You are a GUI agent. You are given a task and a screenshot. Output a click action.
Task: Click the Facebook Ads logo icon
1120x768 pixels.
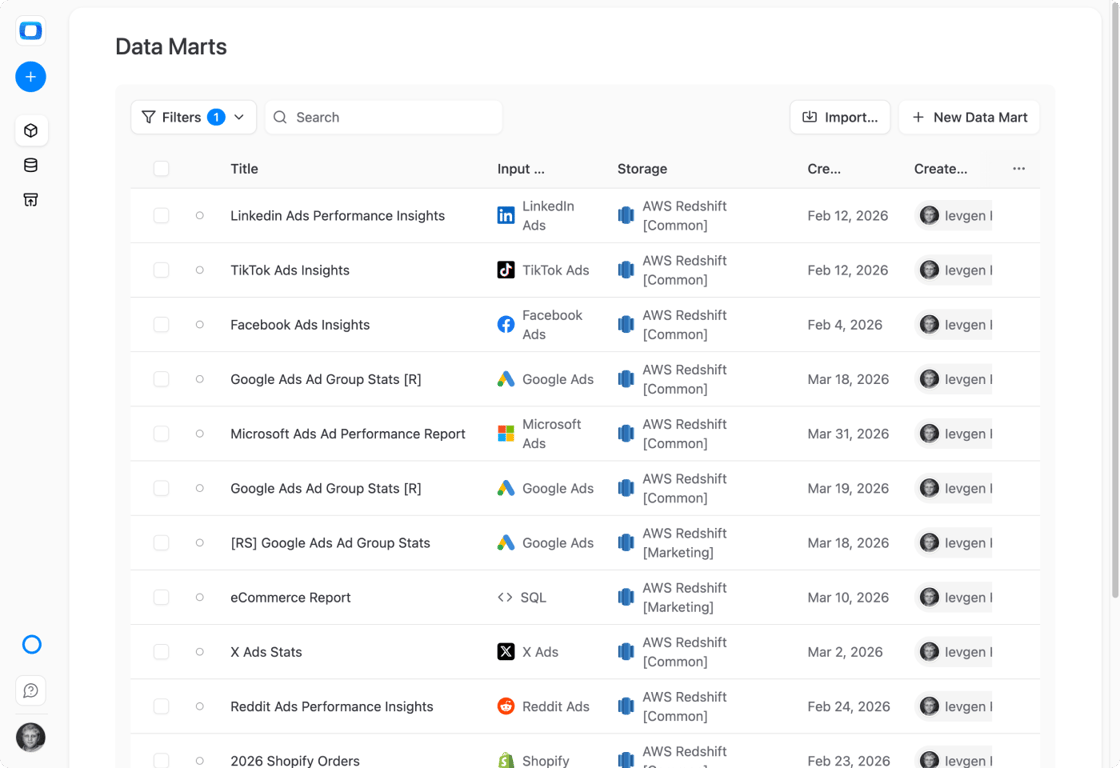(x=506, y=324)
